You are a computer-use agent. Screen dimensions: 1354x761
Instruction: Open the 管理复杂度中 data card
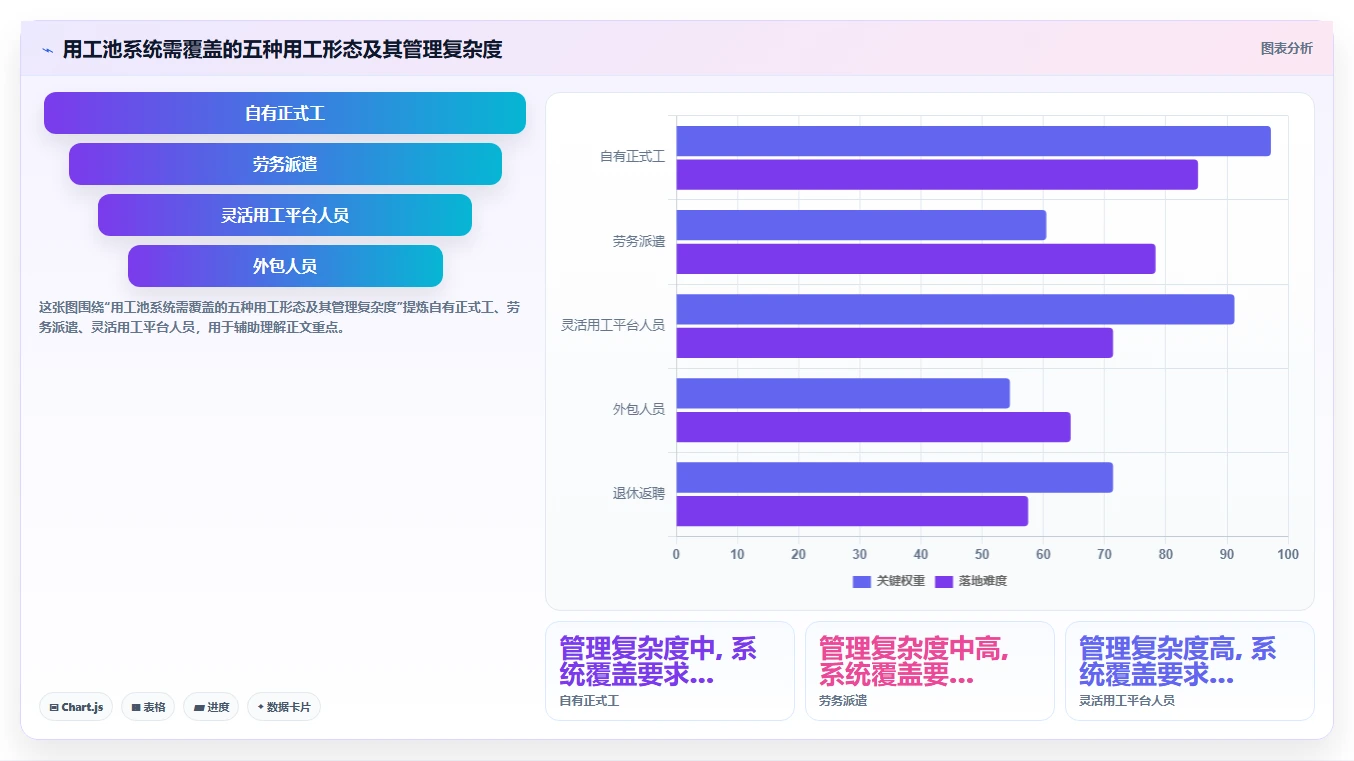coord(670,671)
